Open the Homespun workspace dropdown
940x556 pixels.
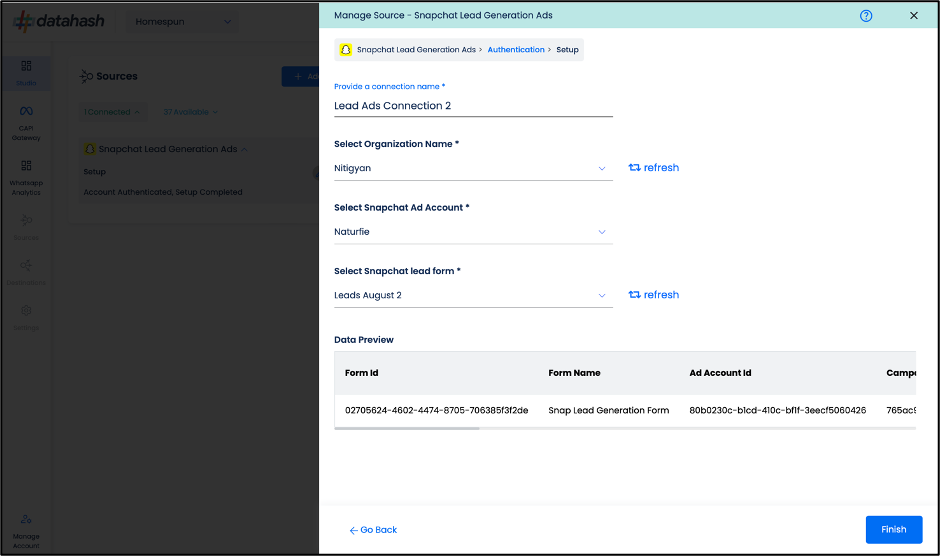click(x=182, y=22)
